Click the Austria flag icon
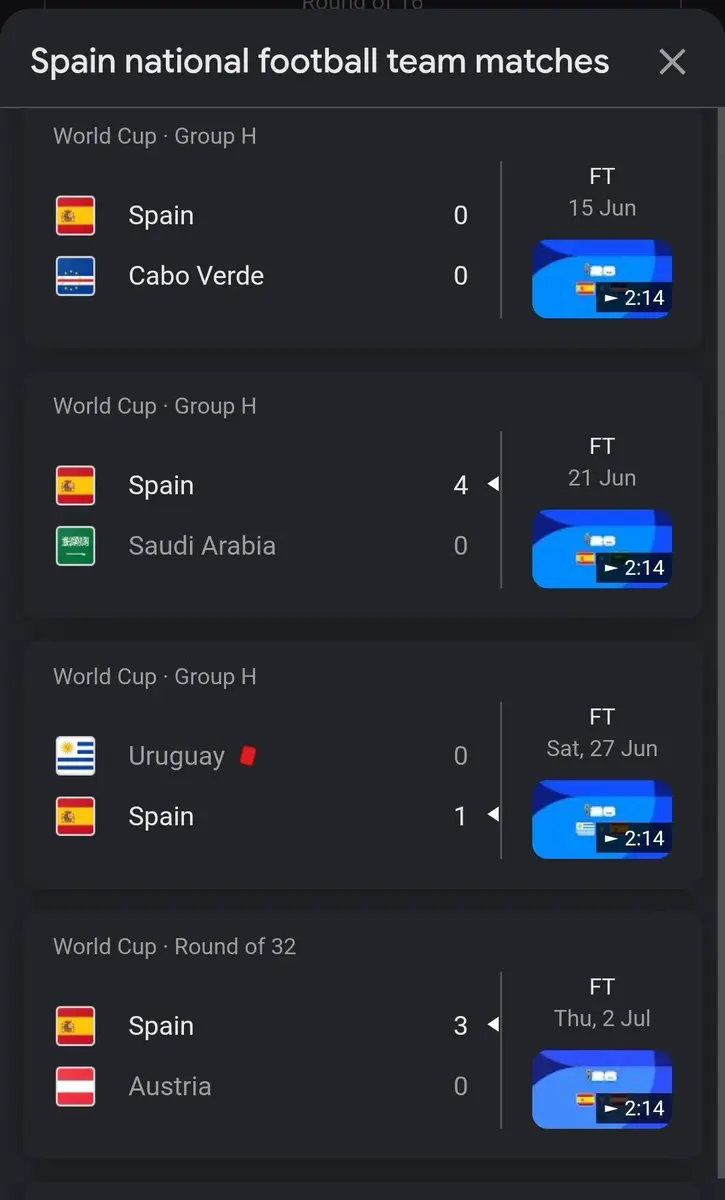The height and width of the screenshot is (1200, 725). click(75, 1086)
